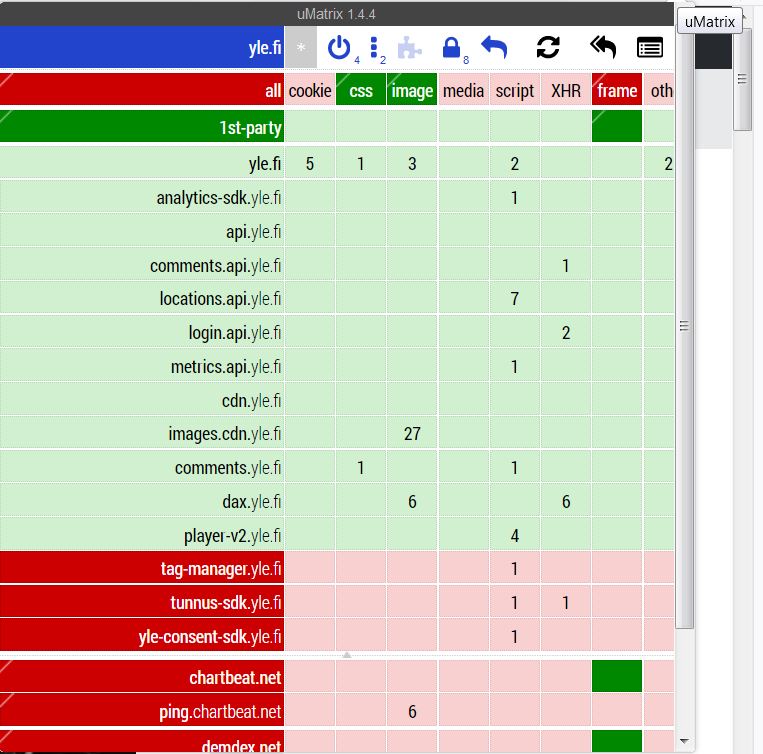Toggle the css column header

tap(361, 90)
